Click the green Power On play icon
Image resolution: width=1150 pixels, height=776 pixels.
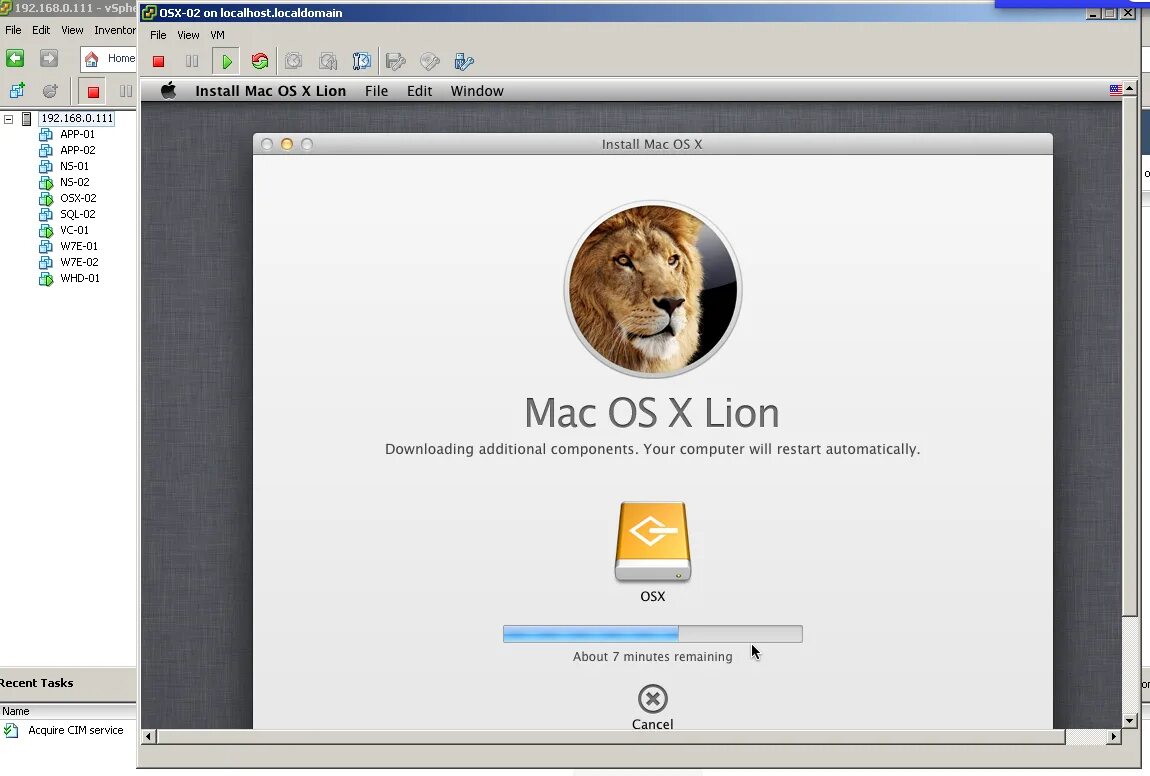click(227, 62)
